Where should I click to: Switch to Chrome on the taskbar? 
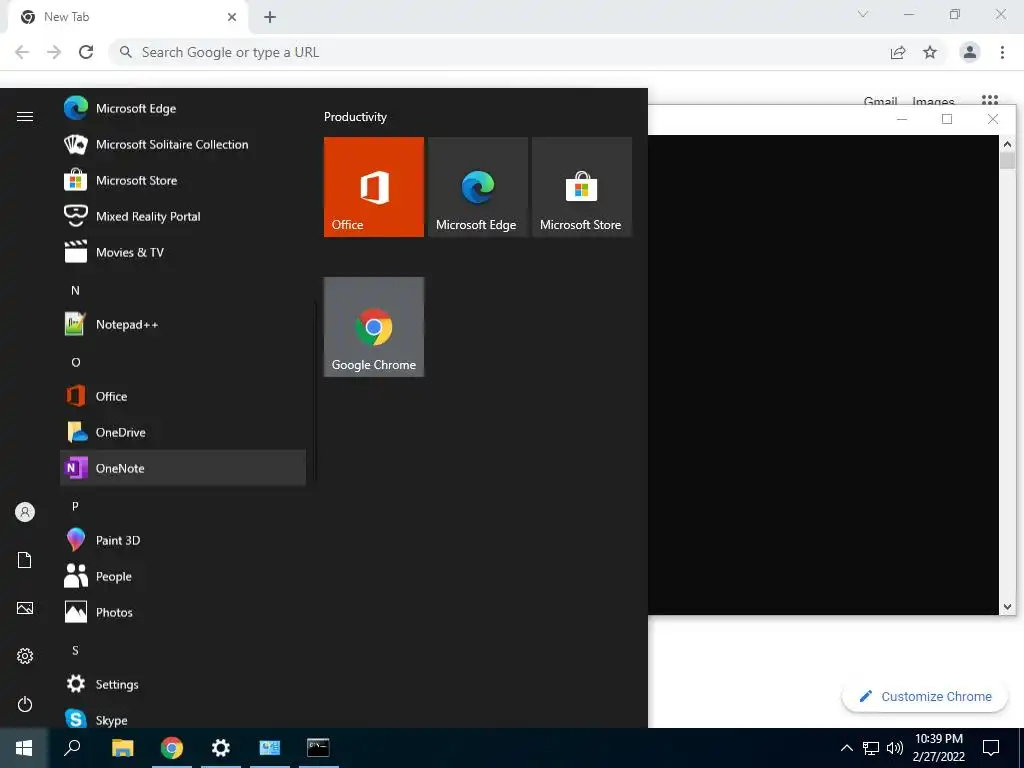point(172,748)
